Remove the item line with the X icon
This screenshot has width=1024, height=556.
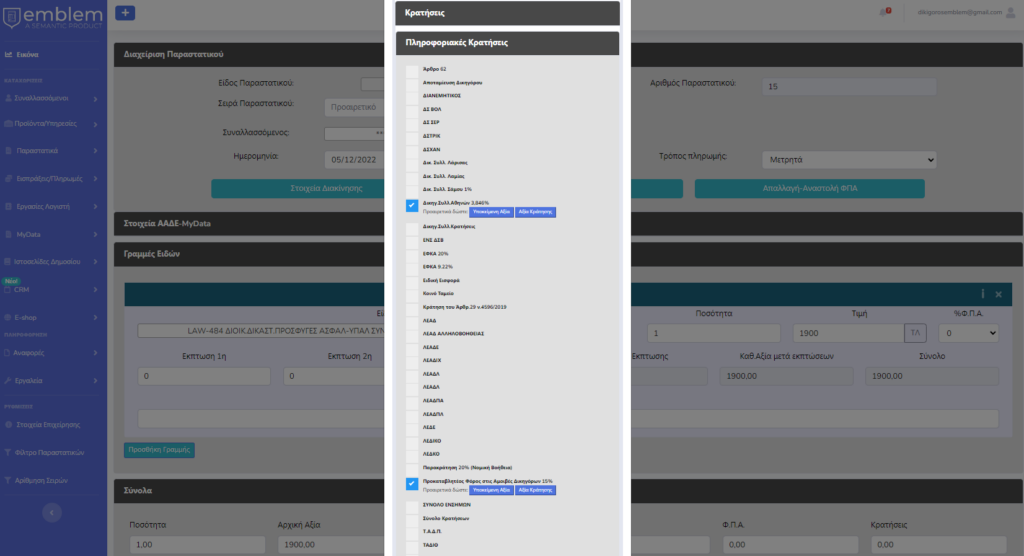[998, 294]
